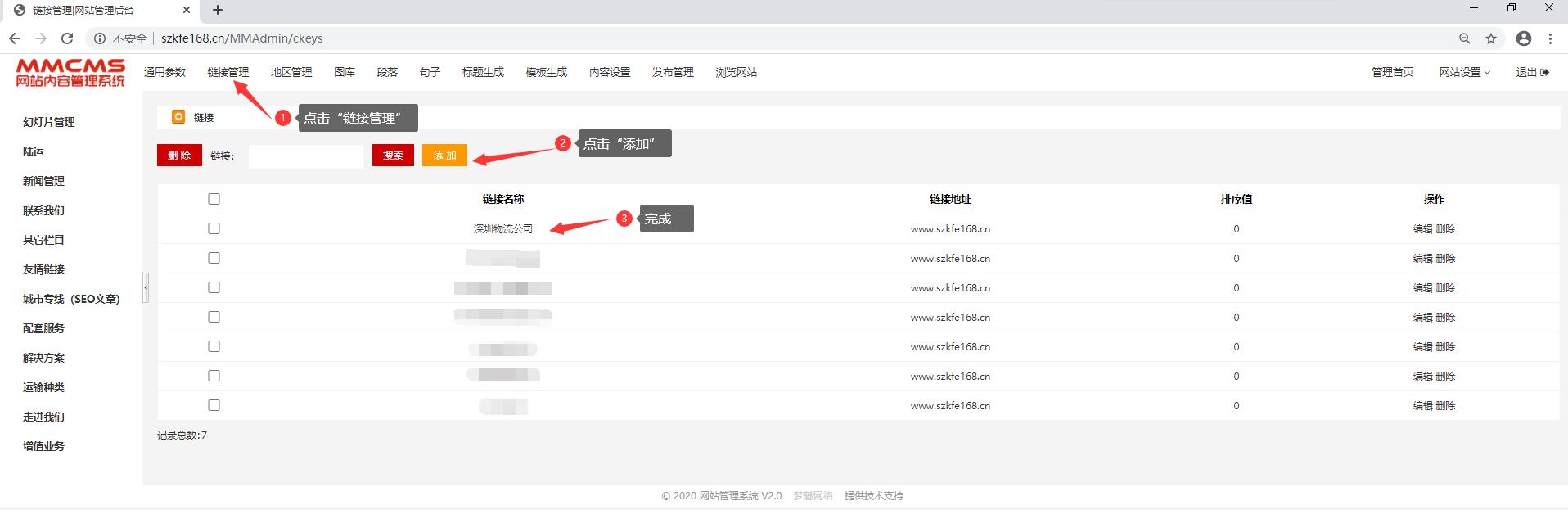The width and height of the screenshot is (1568, 510).
Task: Bookmark this page with the star icon
Action: coord(1491,38)
